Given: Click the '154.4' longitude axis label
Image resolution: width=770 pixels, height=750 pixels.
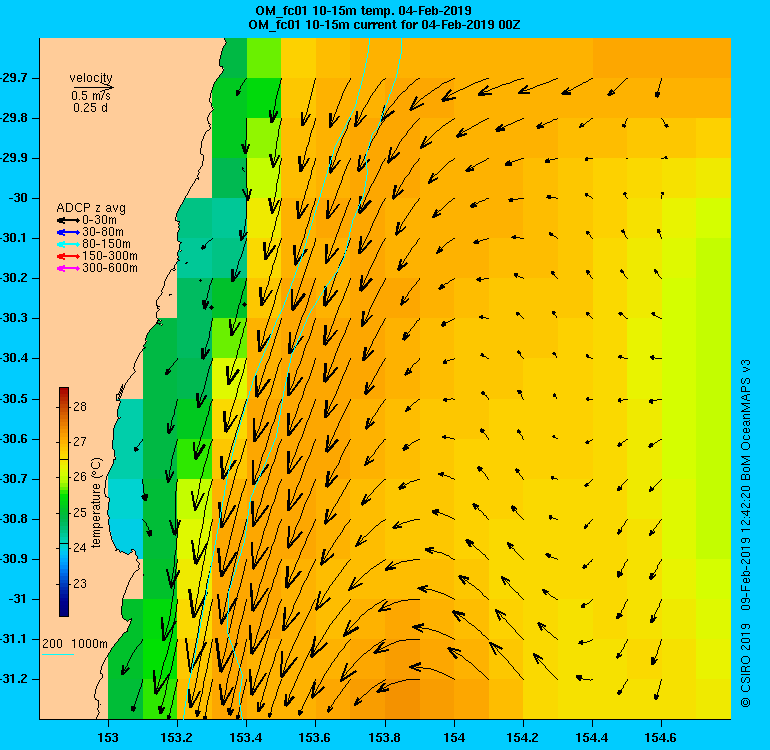Looking at the screenshot, I should (592, 737).
